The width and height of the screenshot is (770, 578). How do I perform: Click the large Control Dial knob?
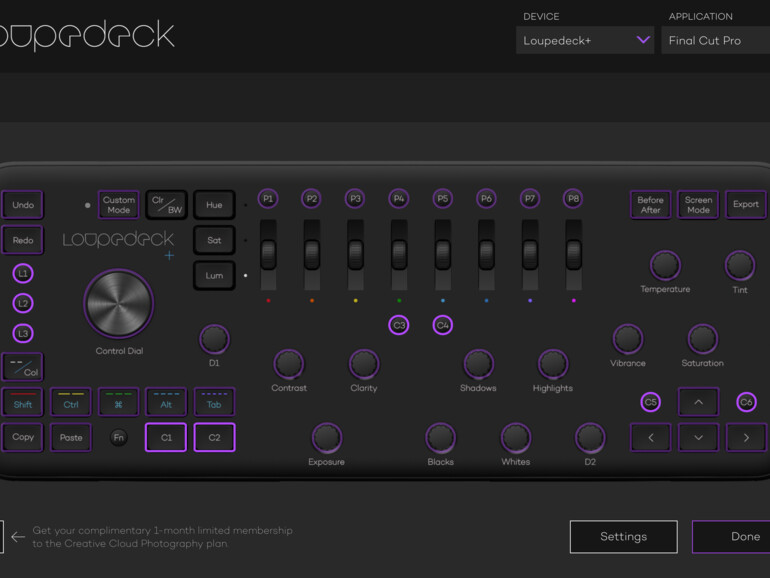click(119, 304)
